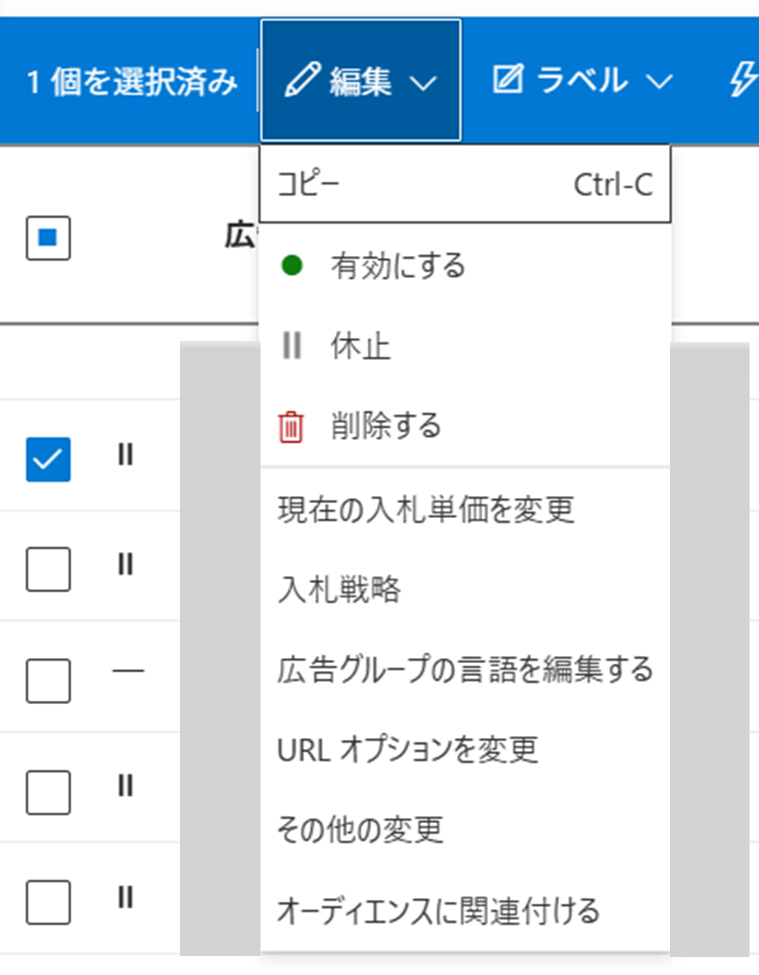Select 広告グループの言語を編集する option

pos(465,668)
